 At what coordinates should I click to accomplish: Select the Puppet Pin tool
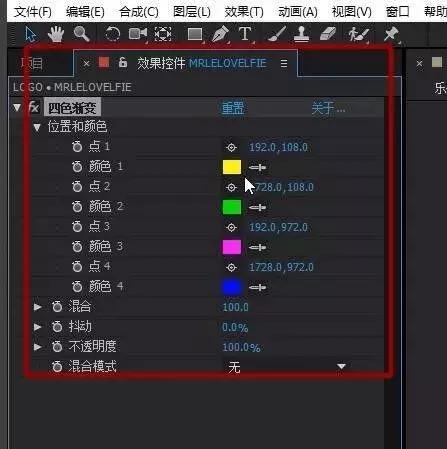coord(391,34)
